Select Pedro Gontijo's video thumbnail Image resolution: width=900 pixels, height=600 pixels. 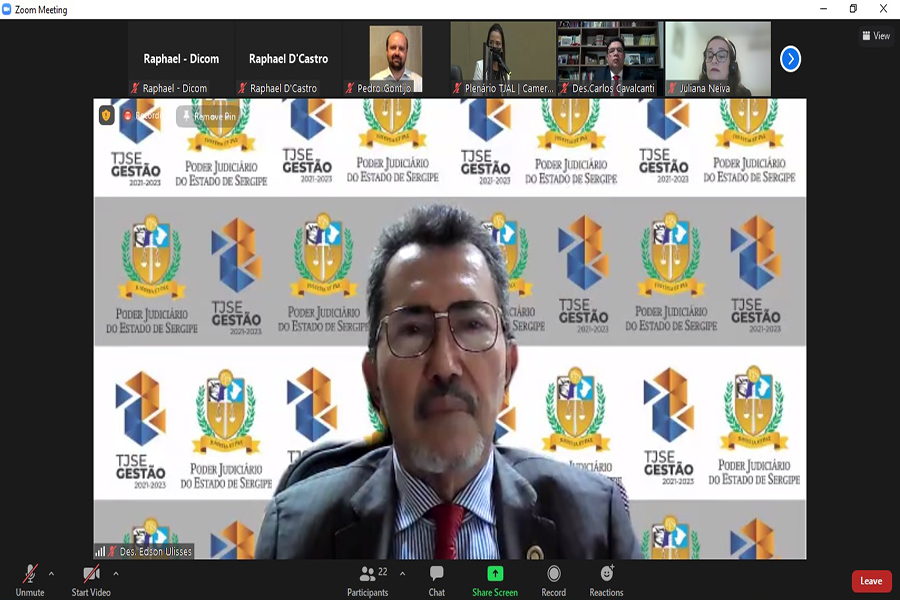[x=395, y=59]
